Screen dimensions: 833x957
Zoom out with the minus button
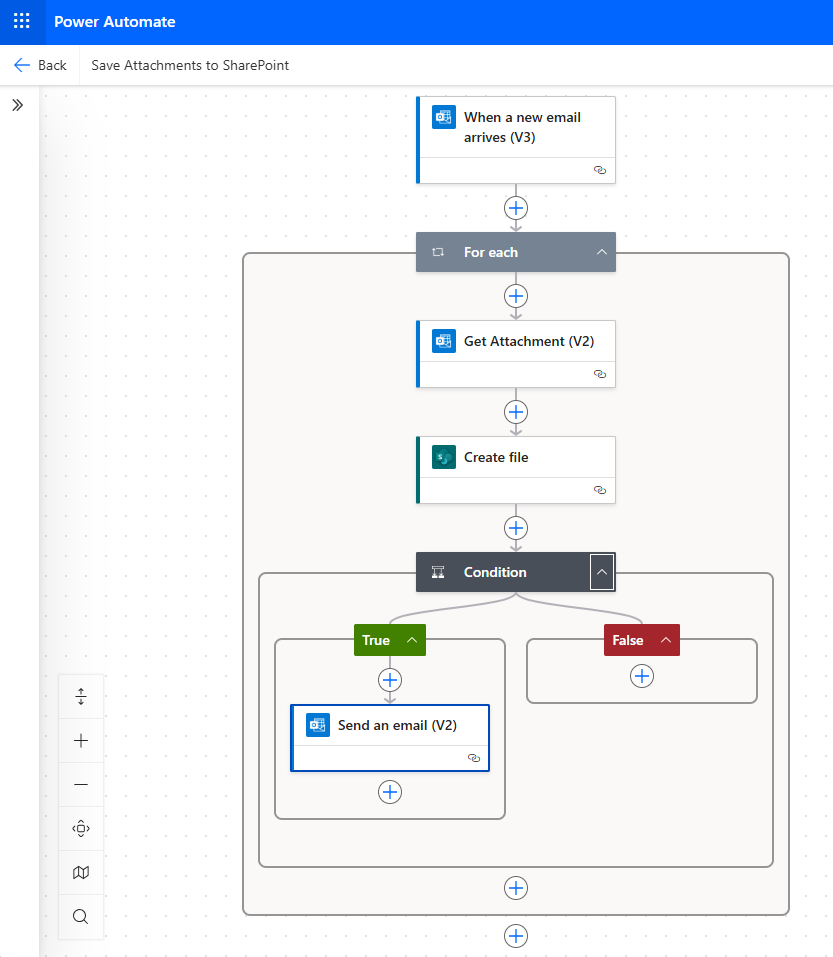pos(80,784)
